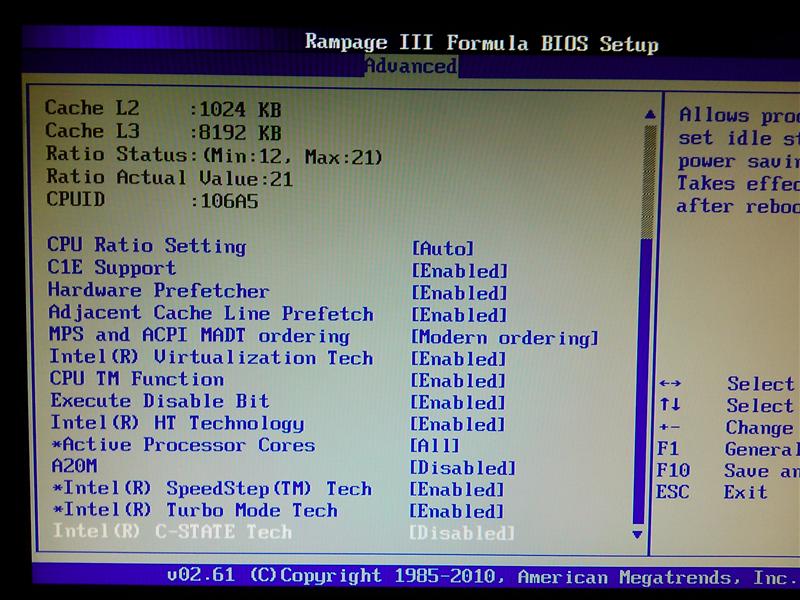Open MPS and ACPI MADT Modern ordering option

[505, 337]
